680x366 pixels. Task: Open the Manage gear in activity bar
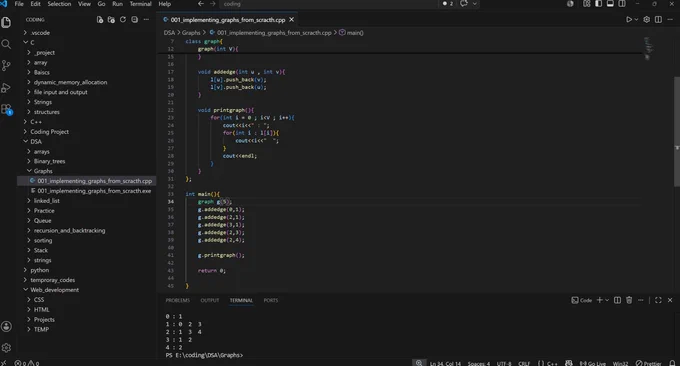[6, 347]
